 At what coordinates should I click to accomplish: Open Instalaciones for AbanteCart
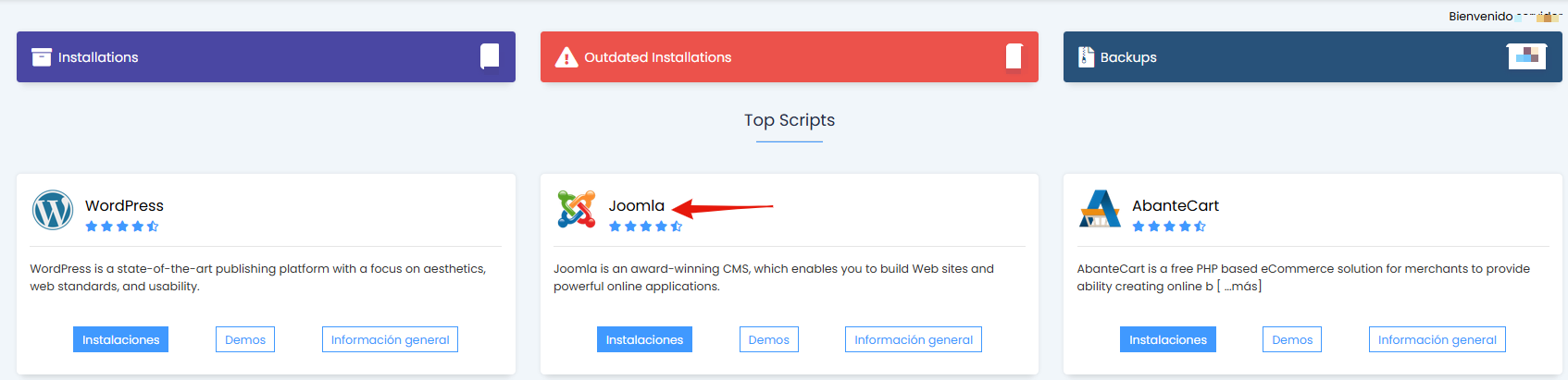point(1168,339)
